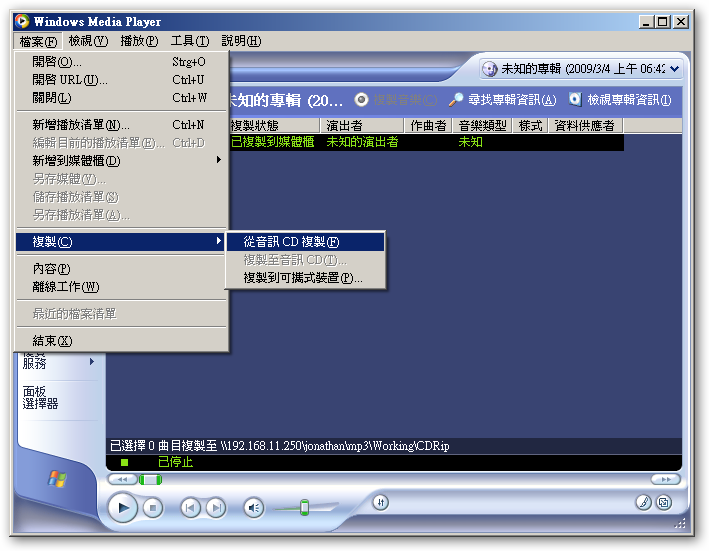Choose 從音訊 CD 複製(F) submenu item
Image resolution: width=709 pixels, height=551 pixels.
tap(306, 242)
